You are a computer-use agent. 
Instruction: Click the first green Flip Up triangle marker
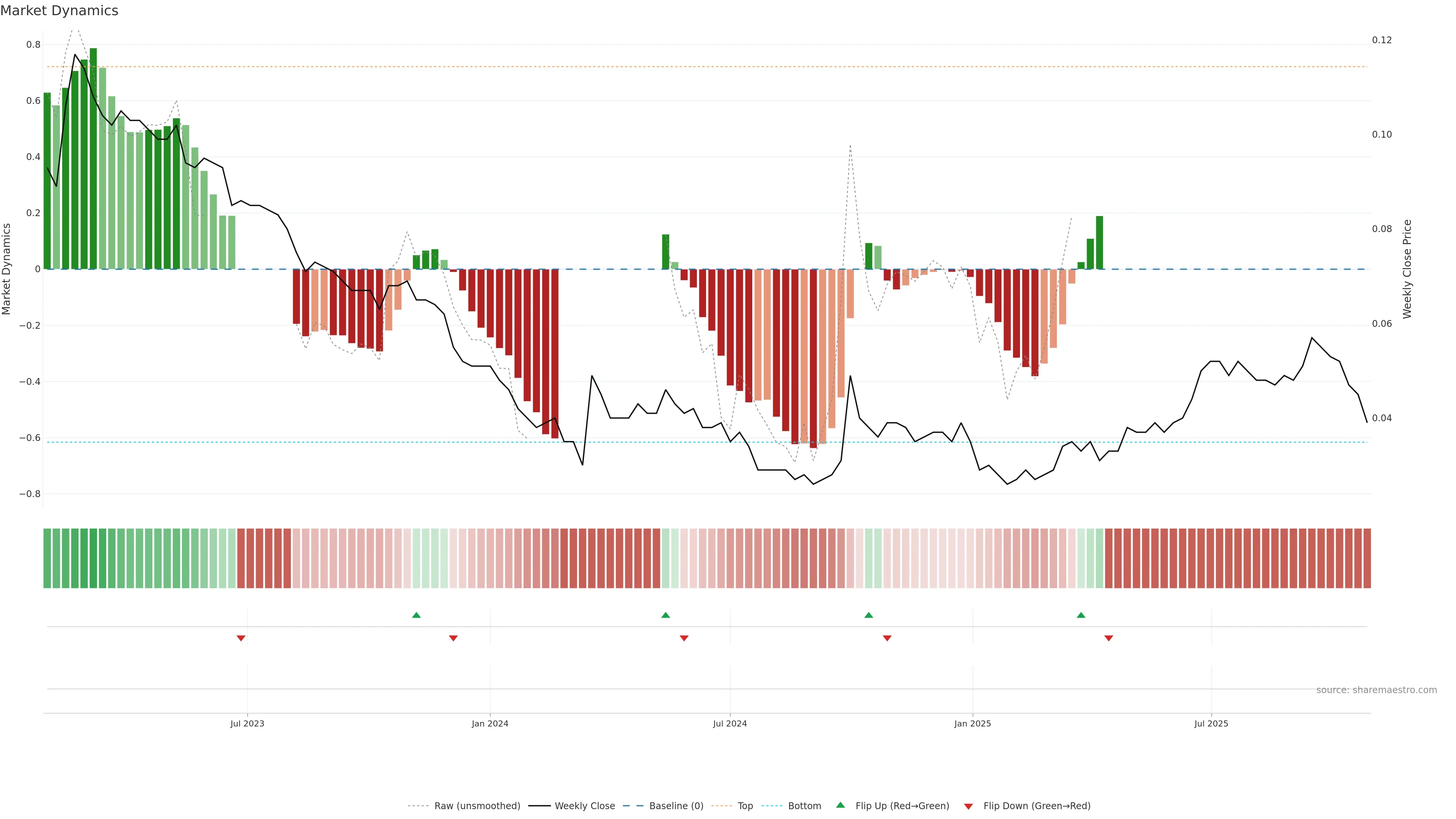point(417,615)
